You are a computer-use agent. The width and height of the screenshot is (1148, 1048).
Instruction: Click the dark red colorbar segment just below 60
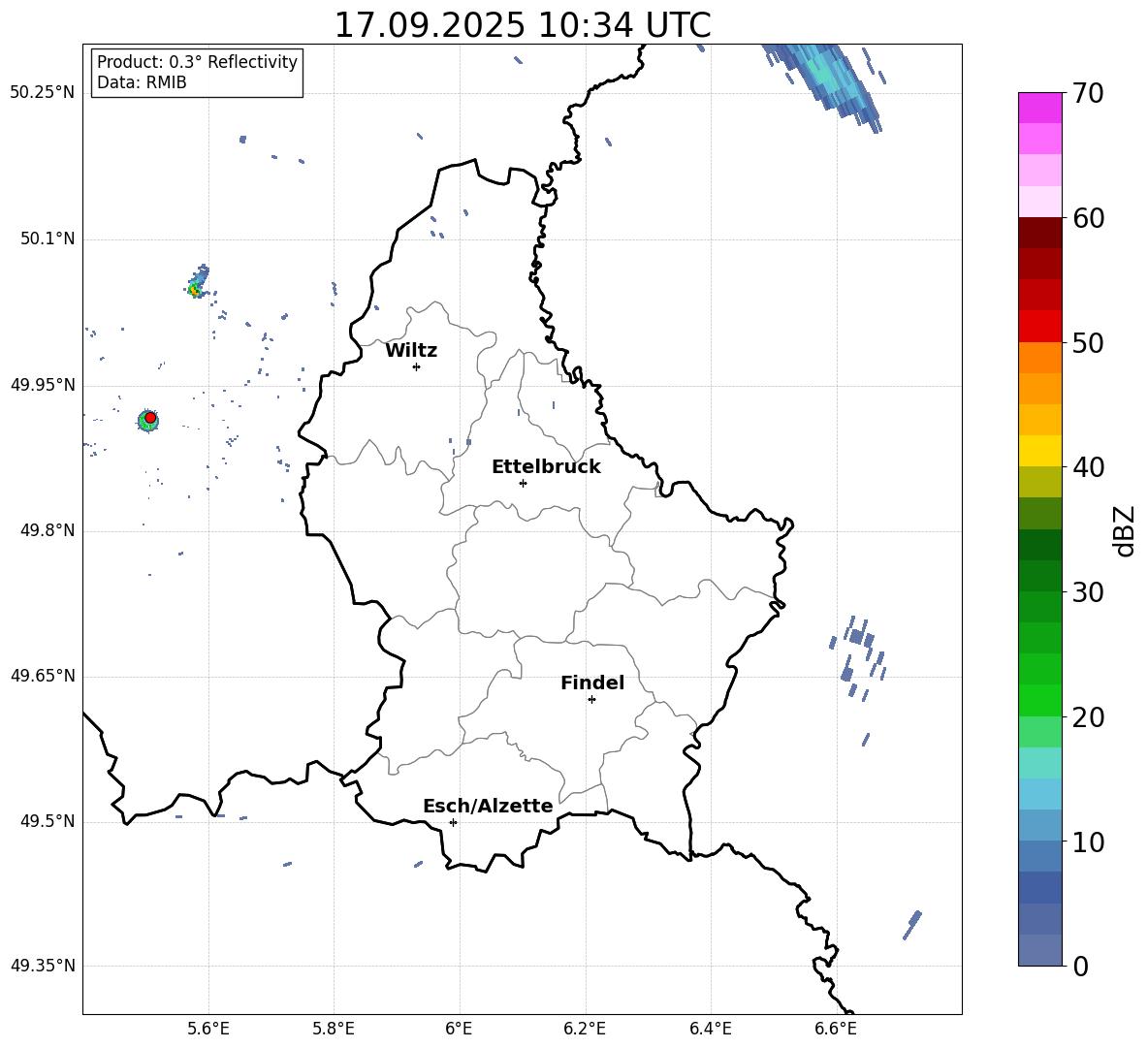click(x=1040, y=233)
